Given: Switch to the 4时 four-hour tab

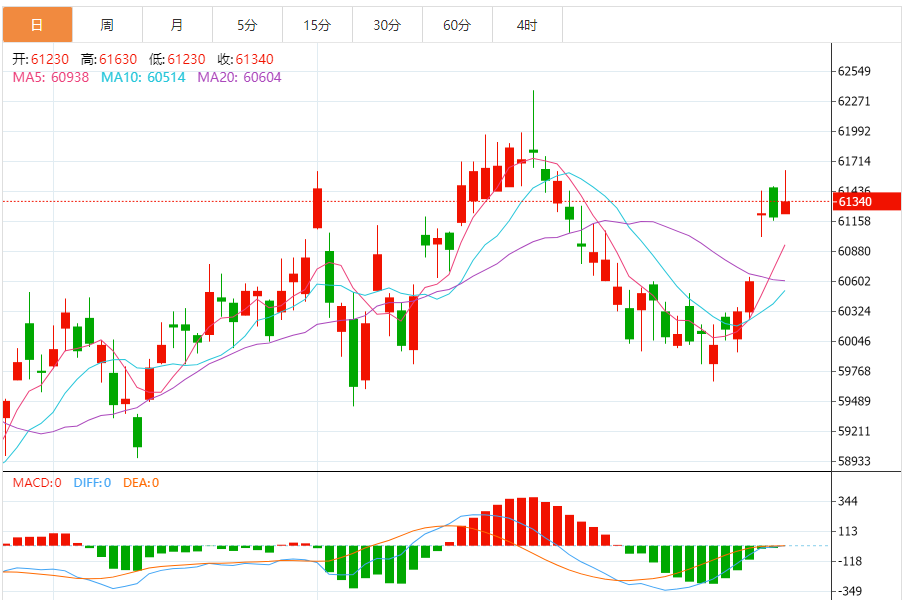Looking at the screenshot, I should pos(527,25).
